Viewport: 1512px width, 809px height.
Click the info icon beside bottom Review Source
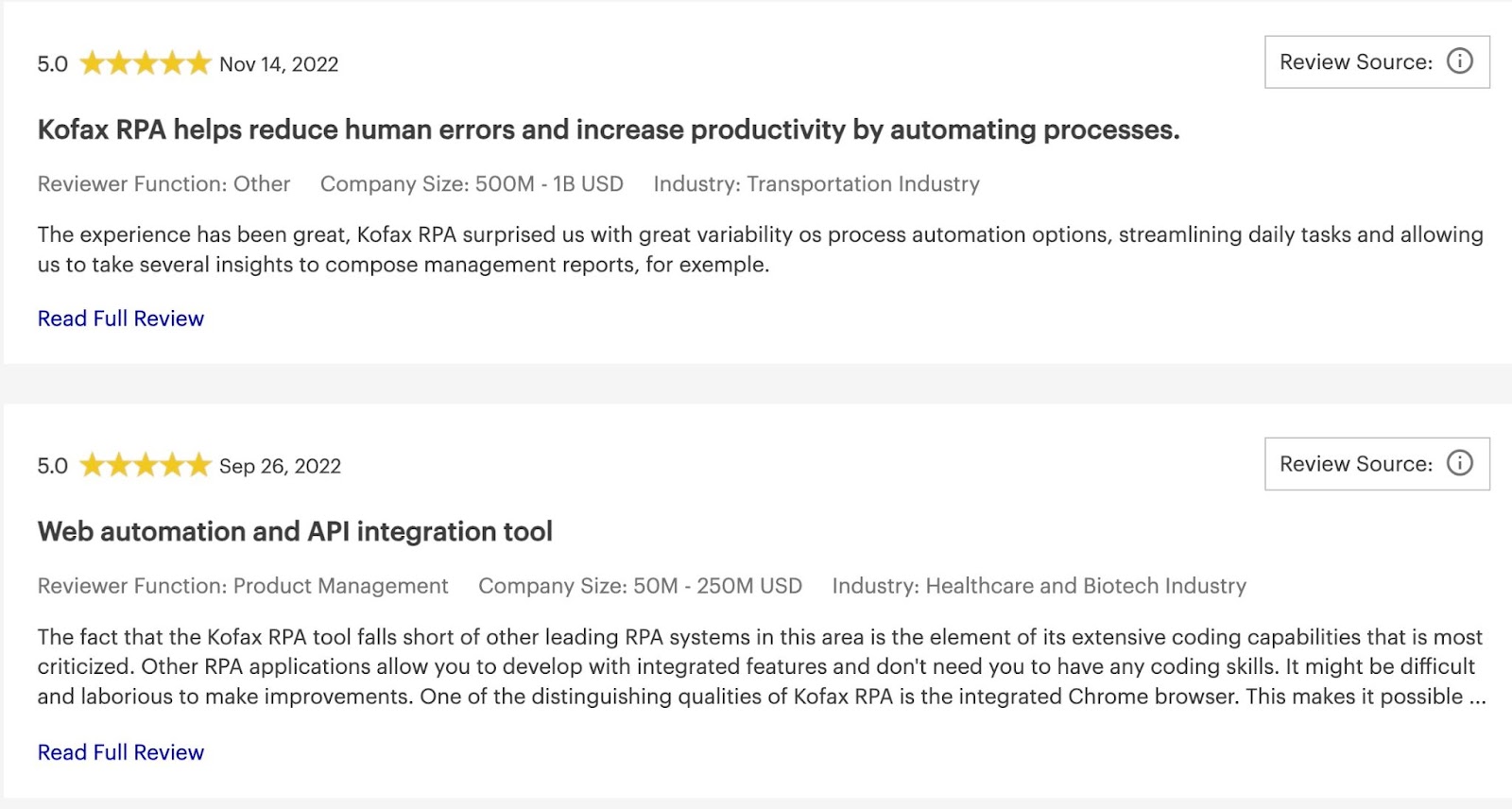click(x=1459, y=463)
